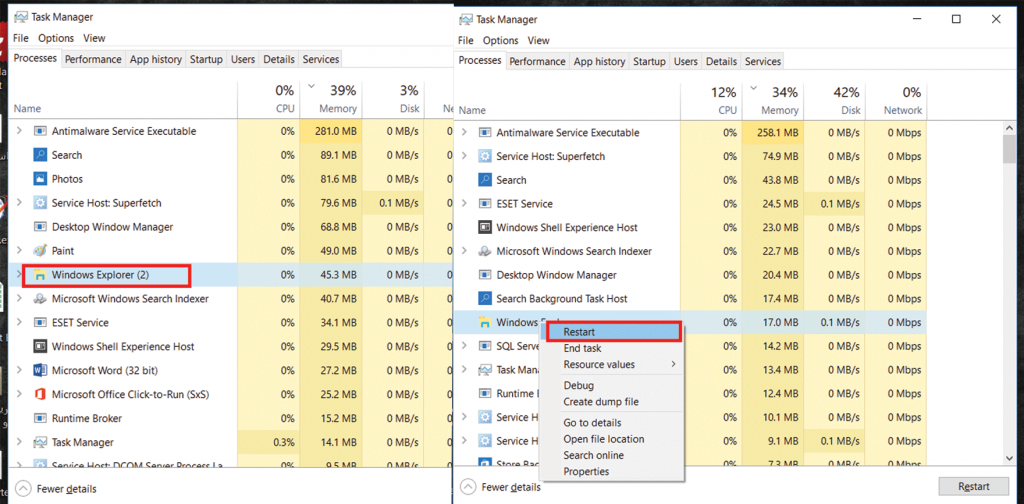Click Desktop Window Manager icon in left window
The image size is (1024, 504).
(40, 227)
